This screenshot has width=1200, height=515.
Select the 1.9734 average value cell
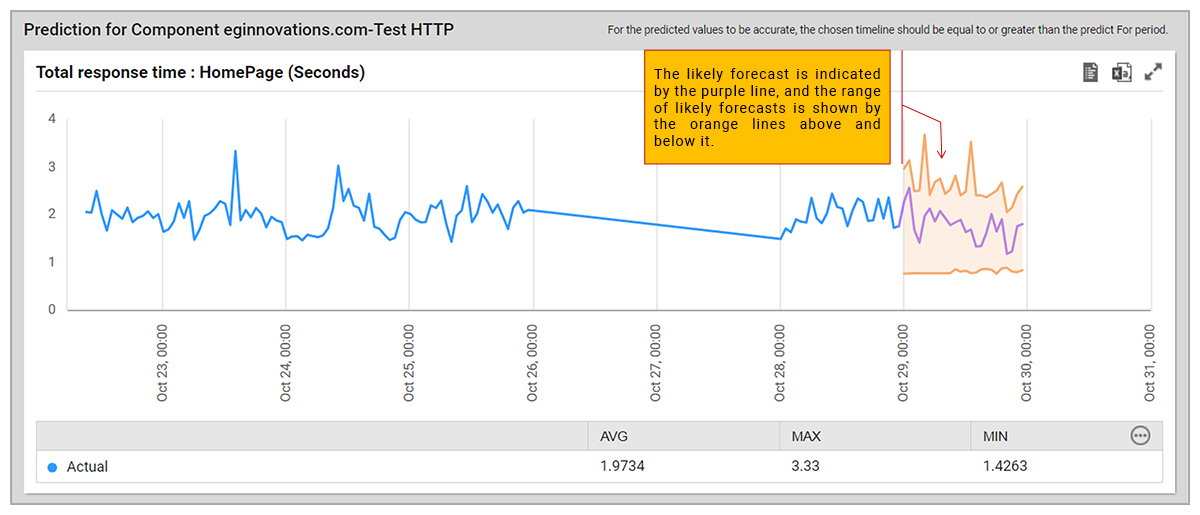[624, 466]
